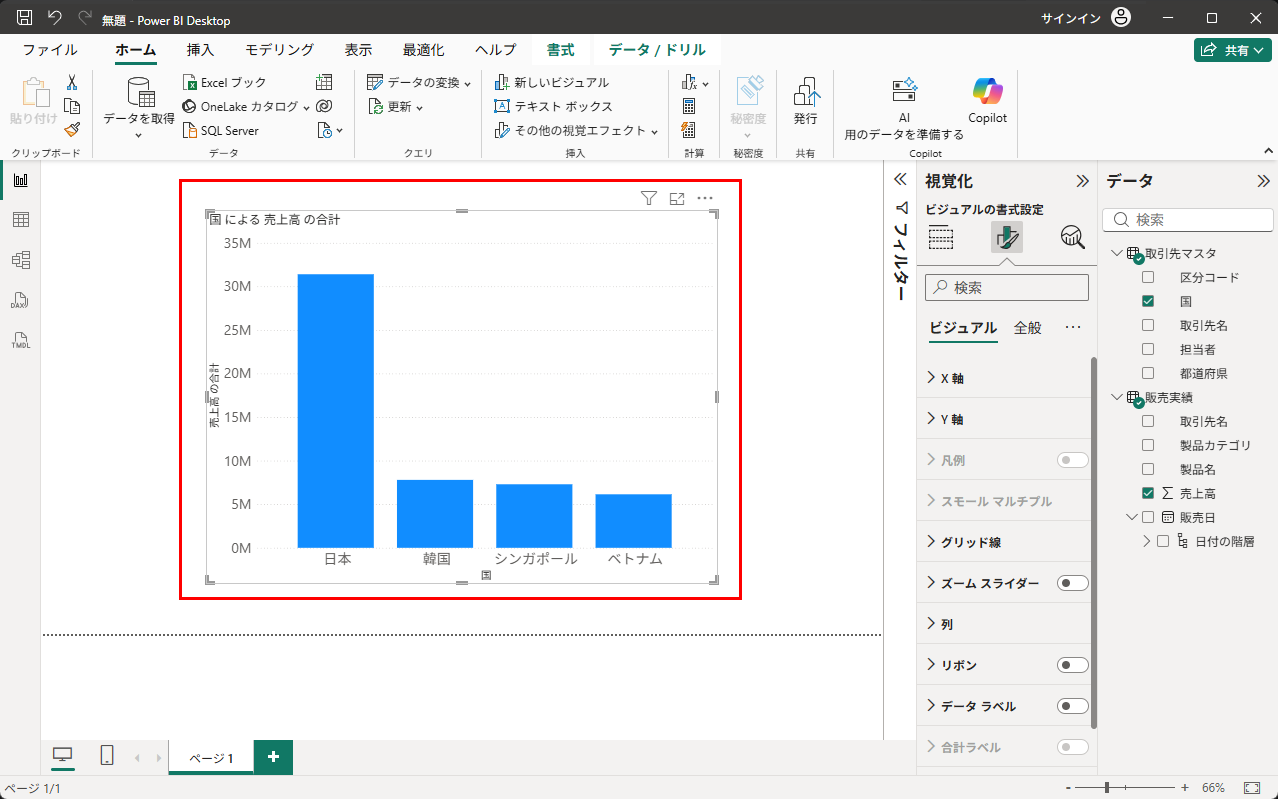Click the Filter icon above the chart

(x=649, y=199)
